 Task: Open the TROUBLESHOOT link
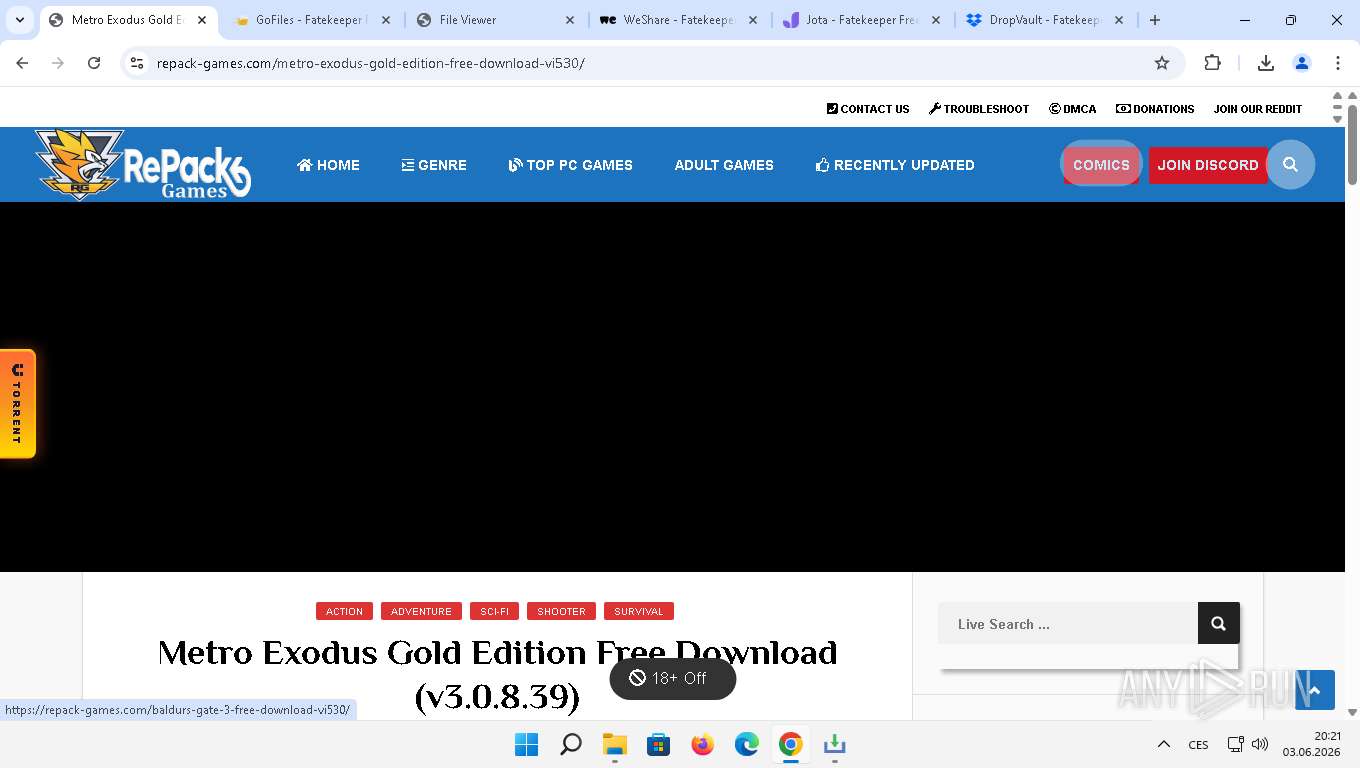[979, 109]
